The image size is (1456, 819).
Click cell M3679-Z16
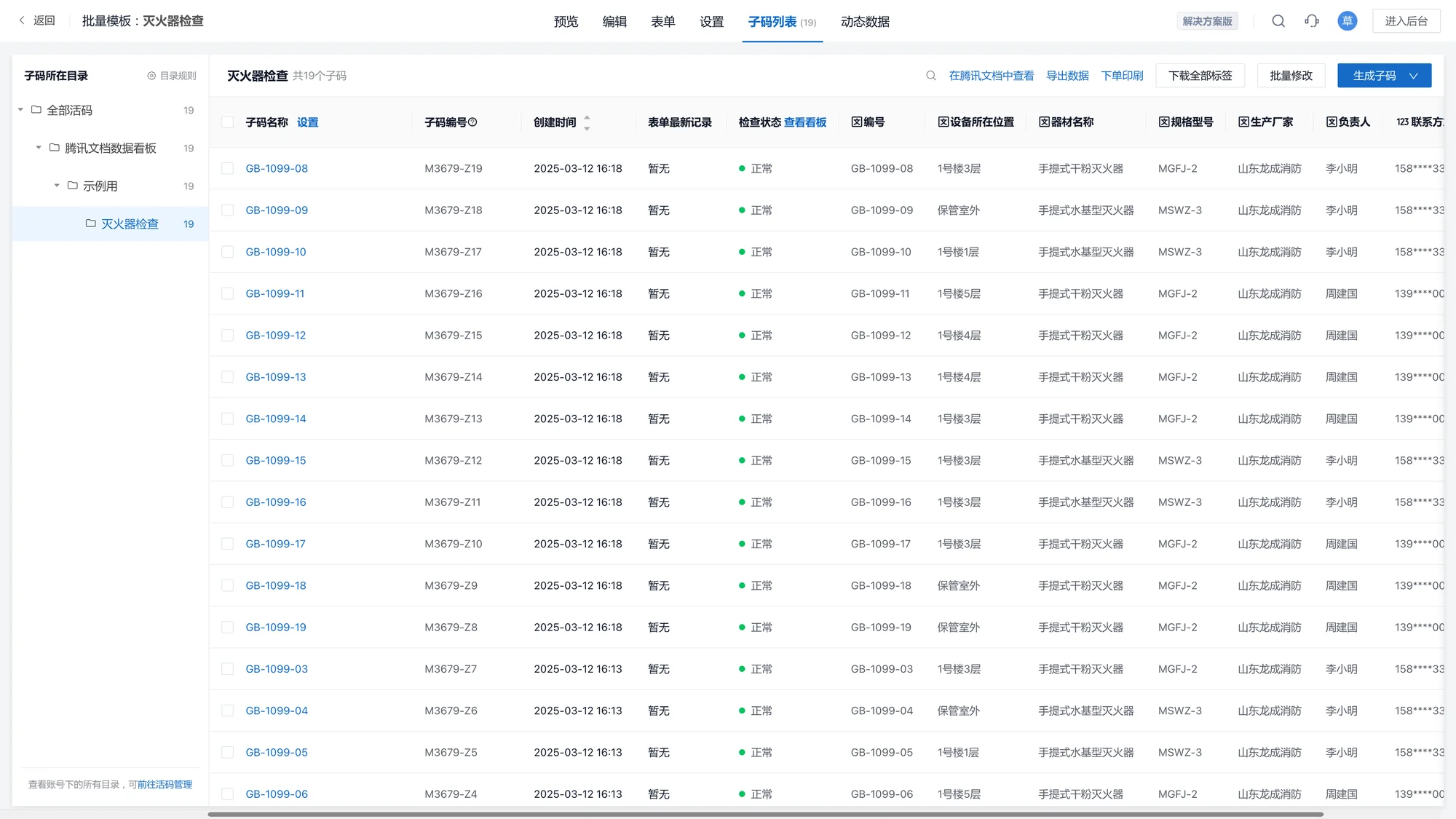point(453,293)
